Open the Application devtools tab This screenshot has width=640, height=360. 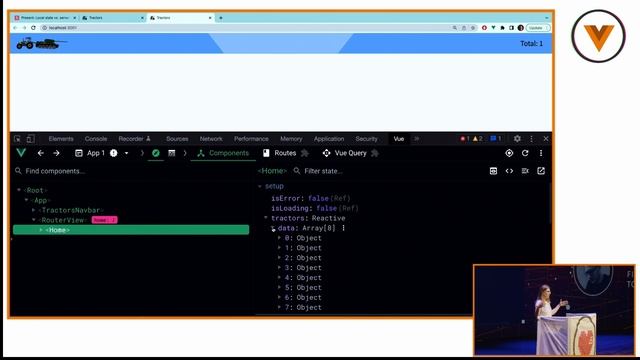coord(329,139)
